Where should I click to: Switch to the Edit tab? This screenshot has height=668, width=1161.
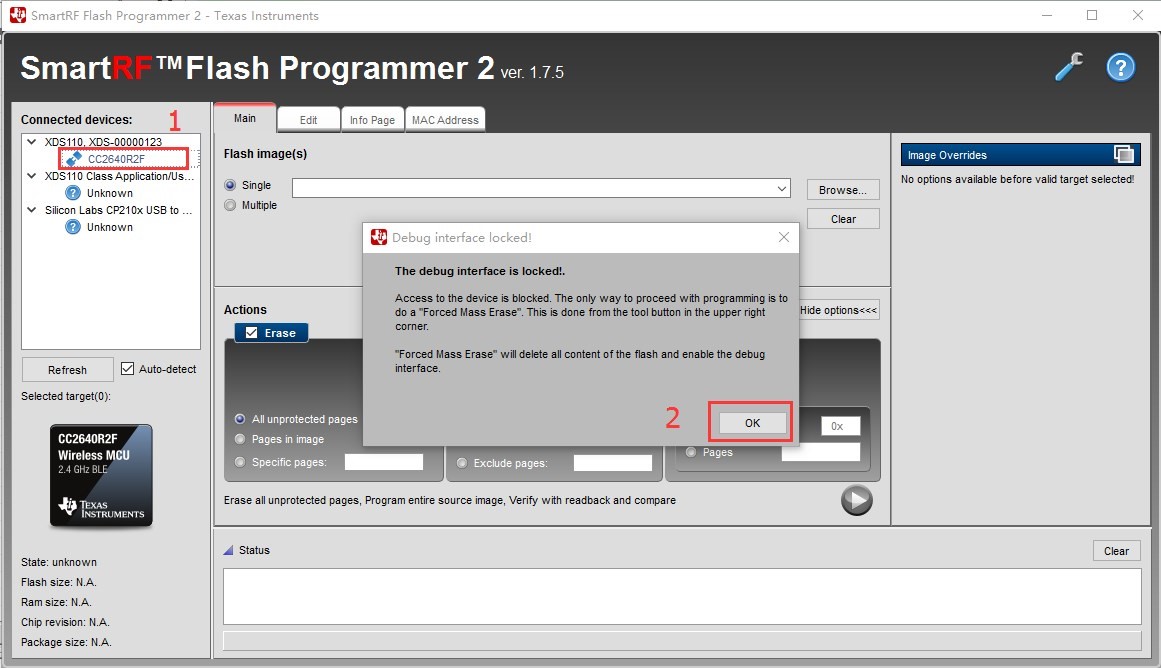(309, 120)
